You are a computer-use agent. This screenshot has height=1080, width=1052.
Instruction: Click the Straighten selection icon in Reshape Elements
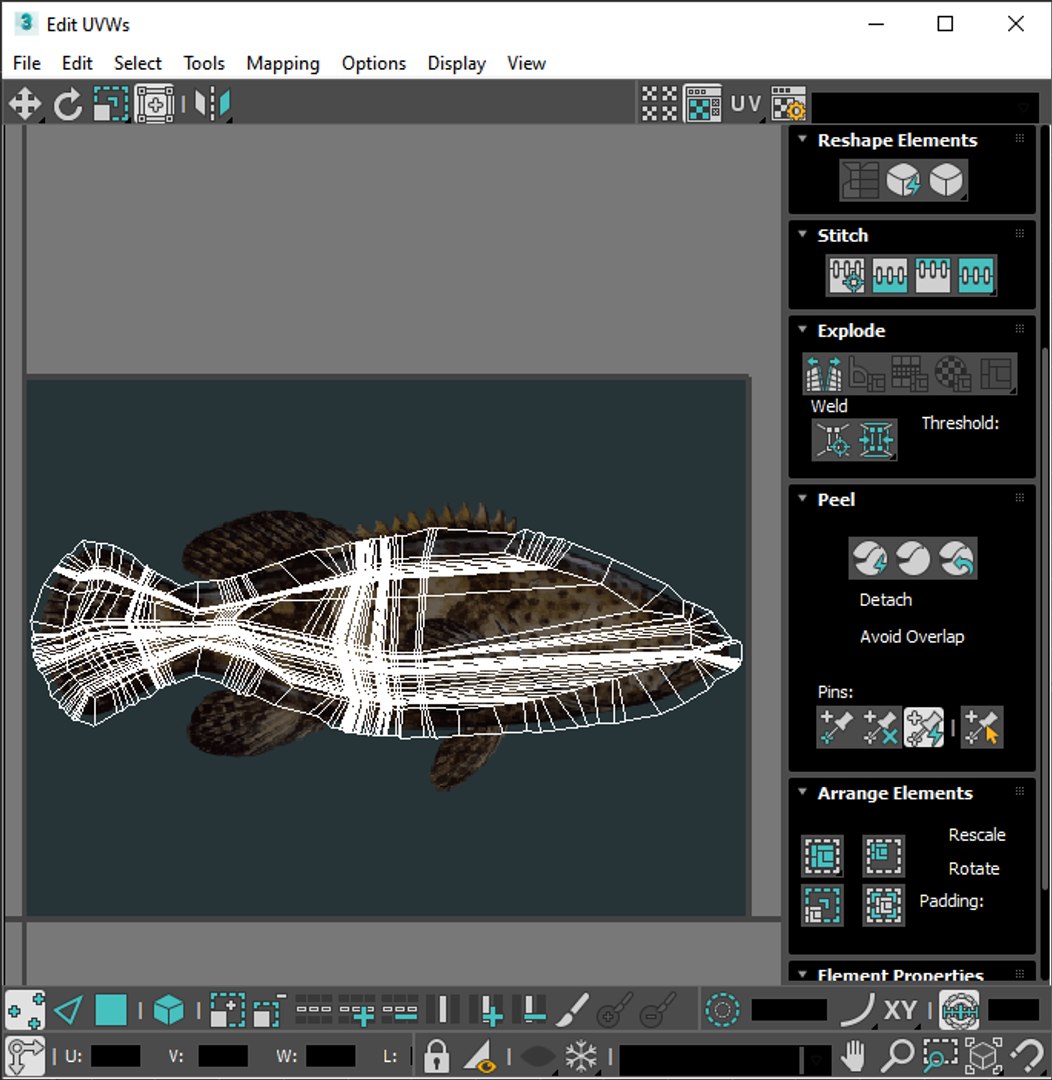860,180
